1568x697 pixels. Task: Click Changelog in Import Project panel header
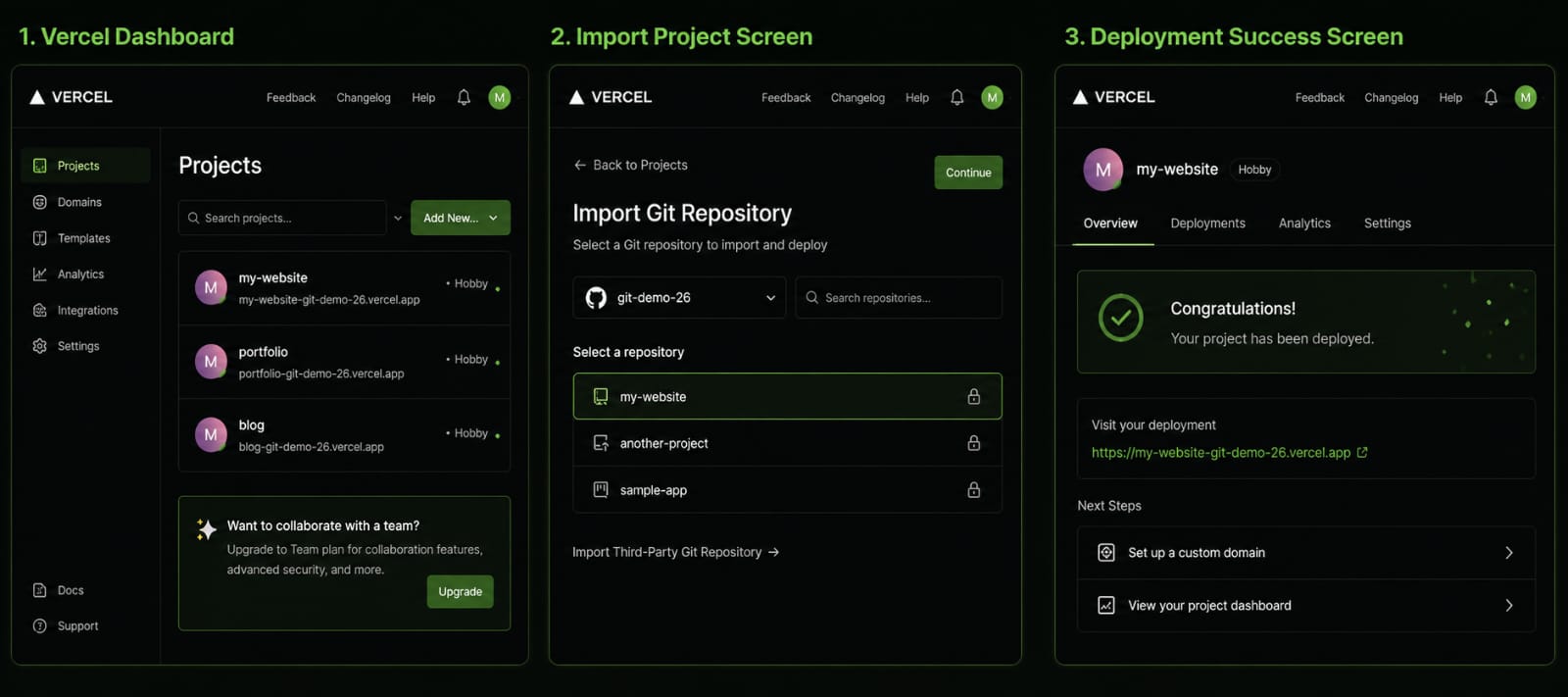(x=857, y=97)
